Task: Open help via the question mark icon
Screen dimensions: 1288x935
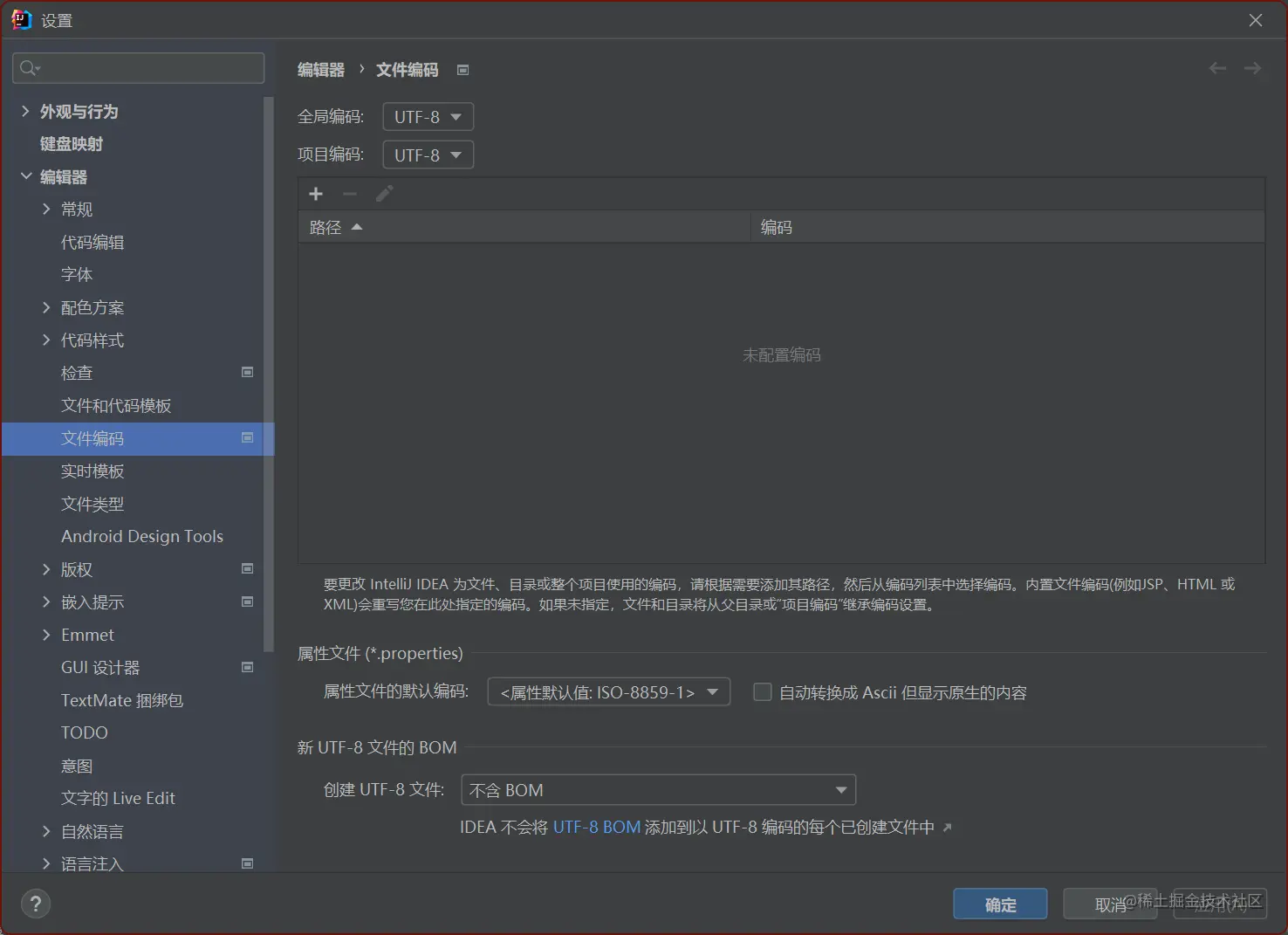Action: point(35,904)
